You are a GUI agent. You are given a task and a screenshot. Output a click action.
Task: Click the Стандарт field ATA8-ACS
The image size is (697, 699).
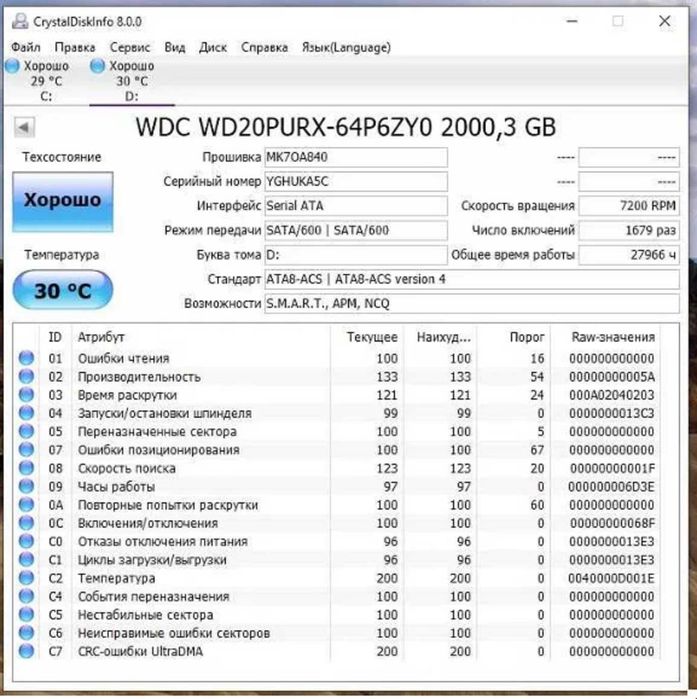(x=472, y=280)
